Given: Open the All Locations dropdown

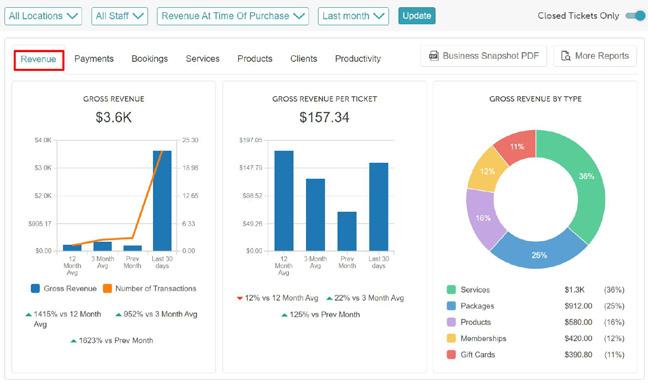Looking at the screenshot, I should coord(43,16).
